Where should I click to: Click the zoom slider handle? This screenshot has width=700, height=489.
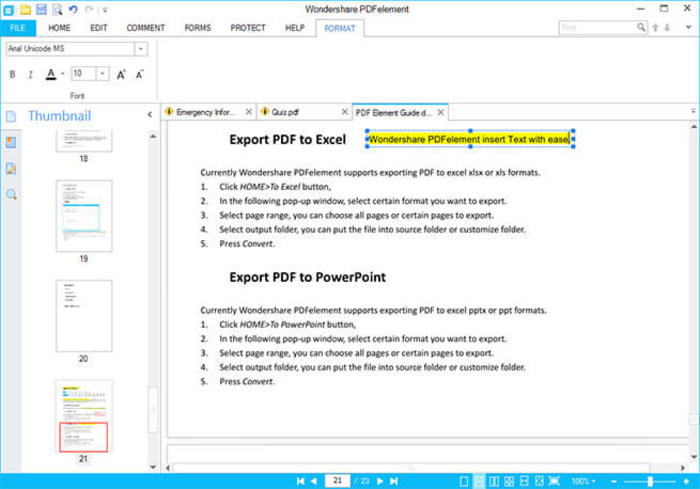click(x=650, y=481)
